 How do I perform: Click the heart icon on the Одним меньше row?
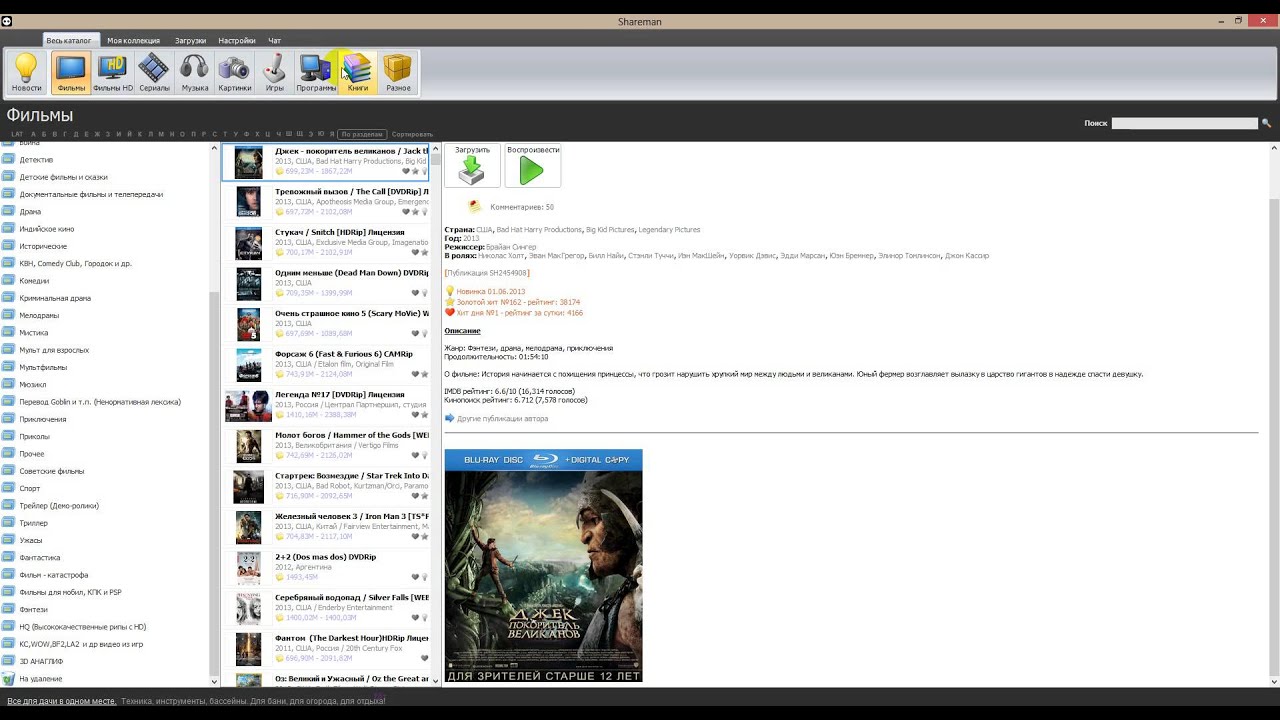(x=415, y=293)
